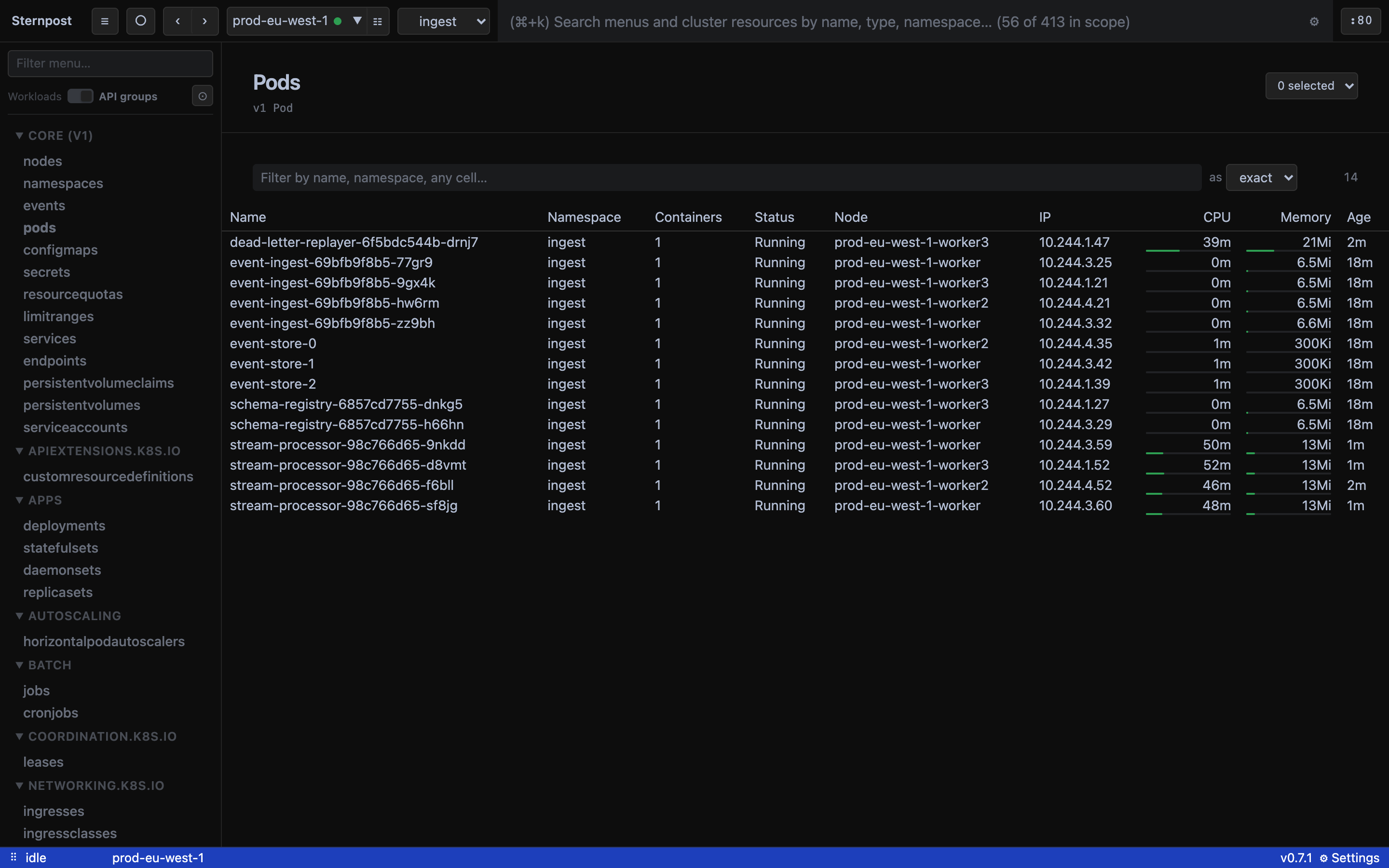Open pod event-store-0
The image size is (1389, 868).
[272, 343]
